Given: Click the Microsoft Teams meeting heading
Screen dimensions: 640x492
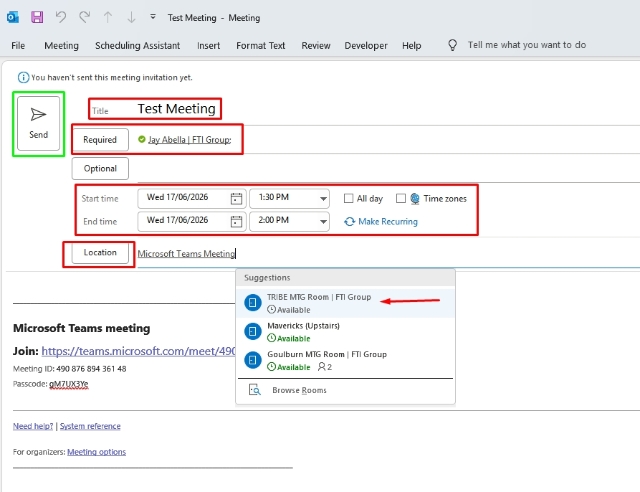Looking at the screenshot, I should pos(82,328).
